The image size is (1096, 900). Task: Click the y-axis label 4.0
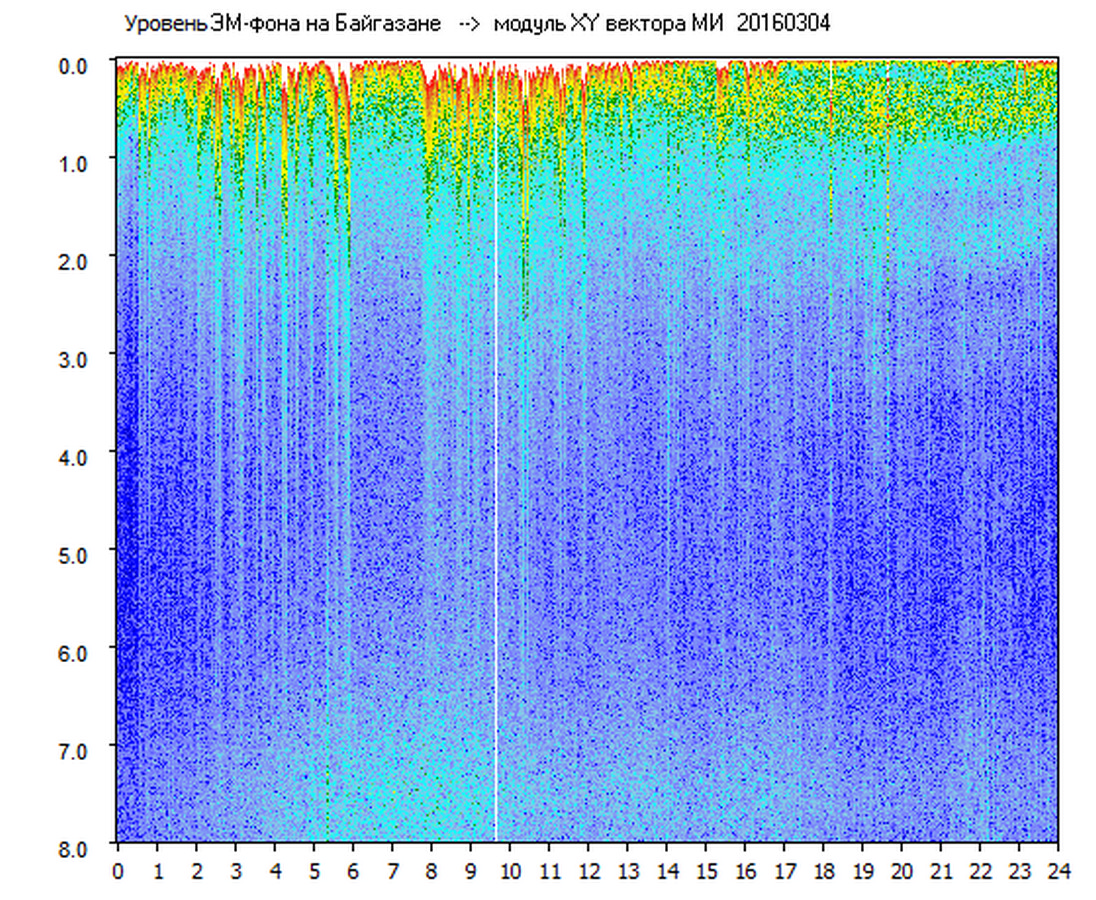[76, 456]
